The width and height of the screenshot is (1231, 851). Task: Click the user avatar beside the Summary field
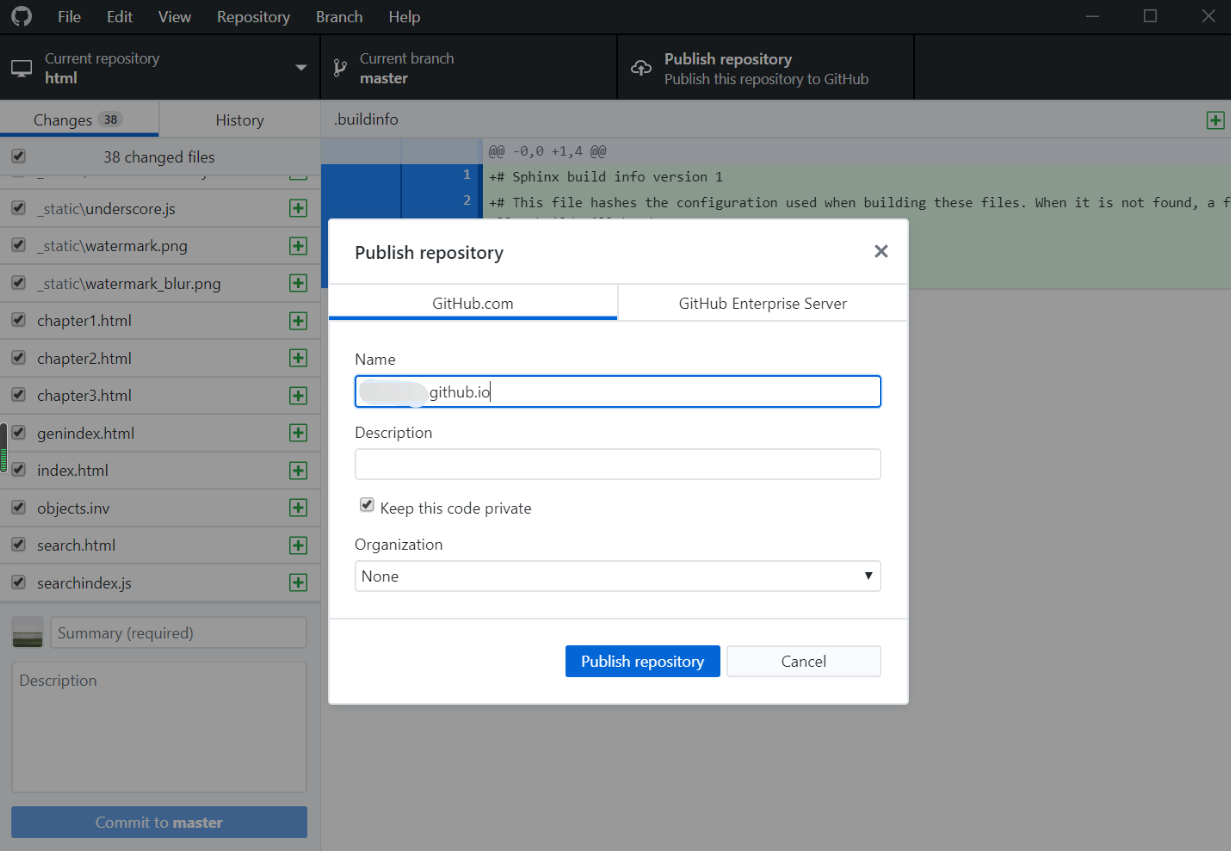click(x=28, y=633)
